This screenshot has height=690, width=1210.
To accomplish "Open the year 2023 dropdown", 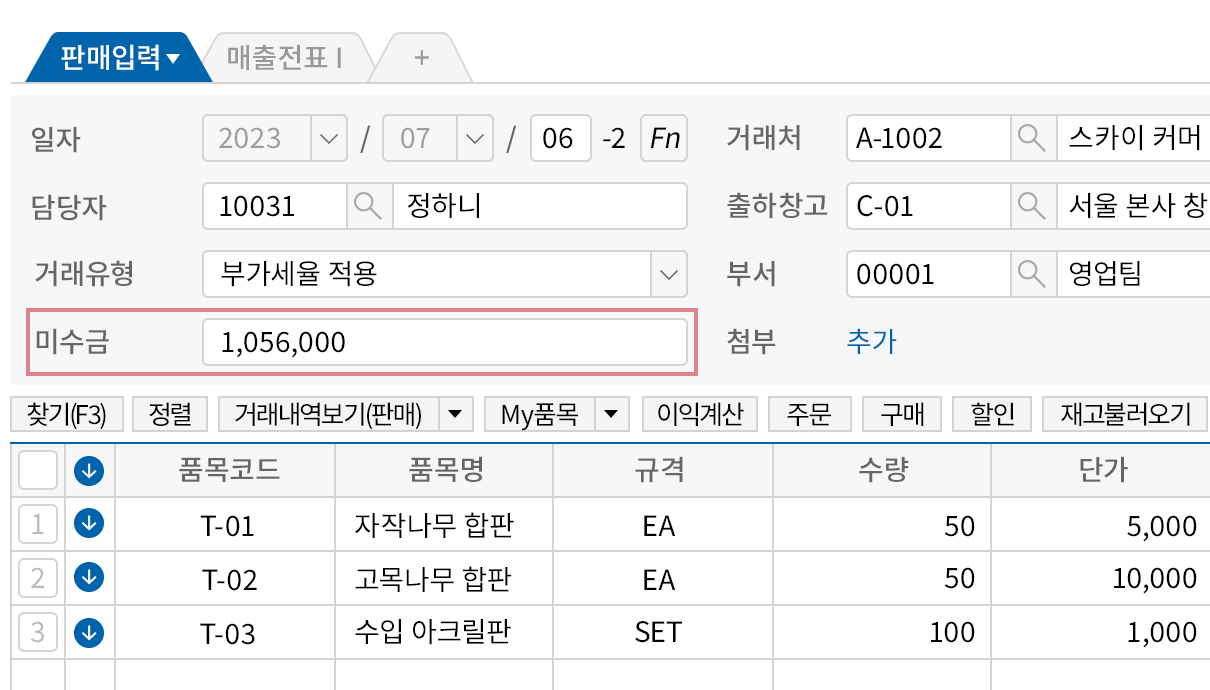I will (327, 138).
